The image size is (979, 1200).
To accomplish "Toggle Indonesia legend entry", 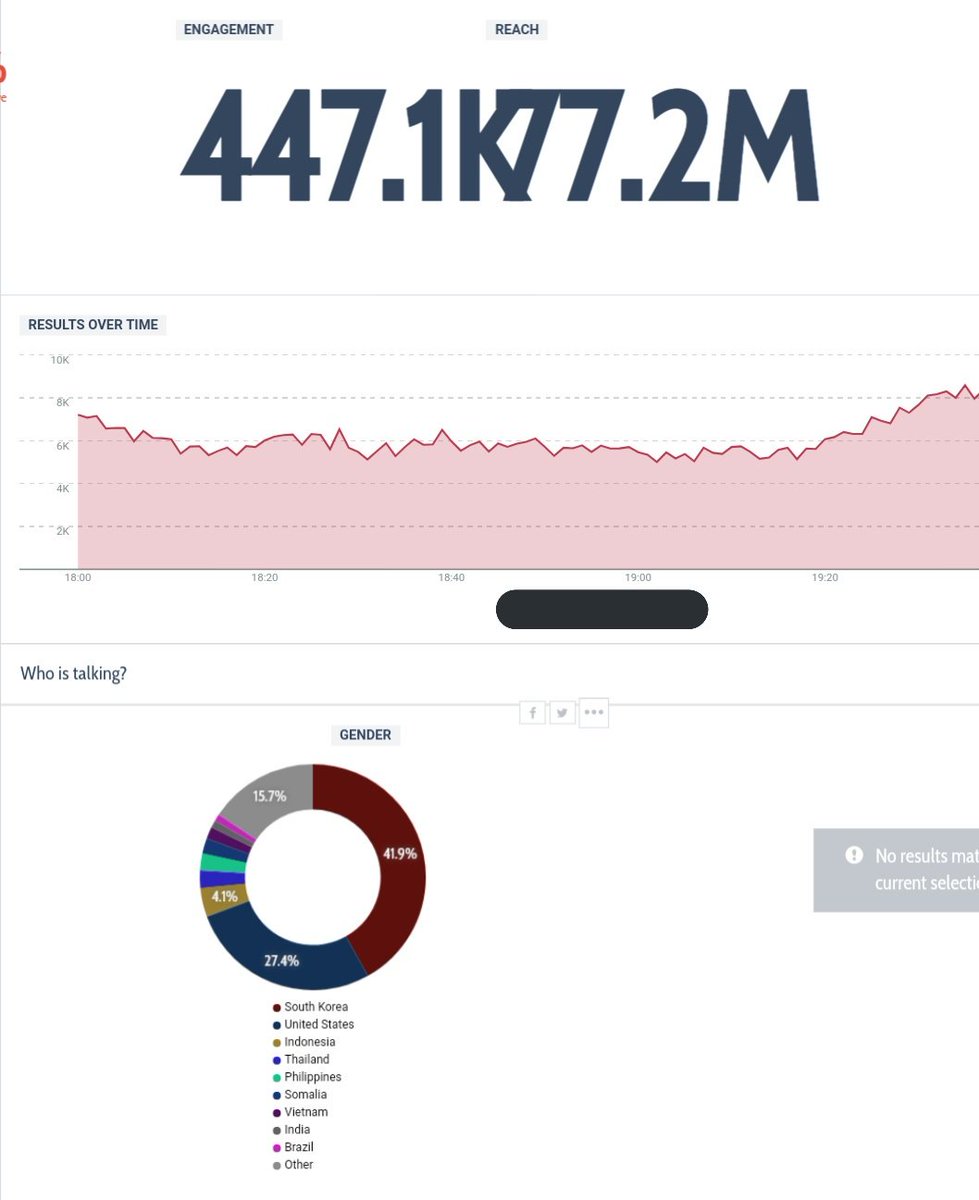I will 304,1042.
